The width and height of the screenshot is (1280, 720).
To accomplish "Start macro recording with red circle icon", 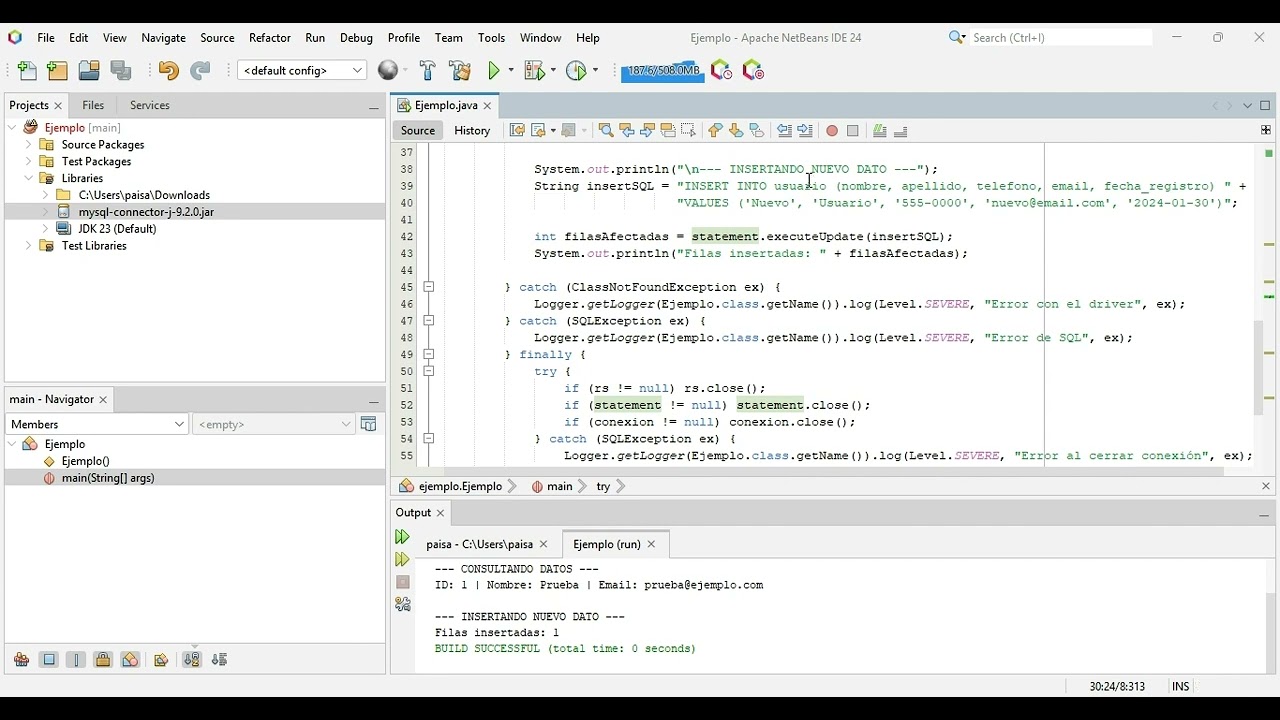I will coord(831,131).
